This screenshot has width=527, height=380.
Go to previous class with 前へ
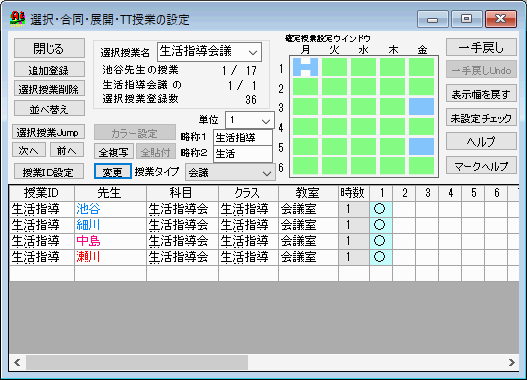[67, 150]
